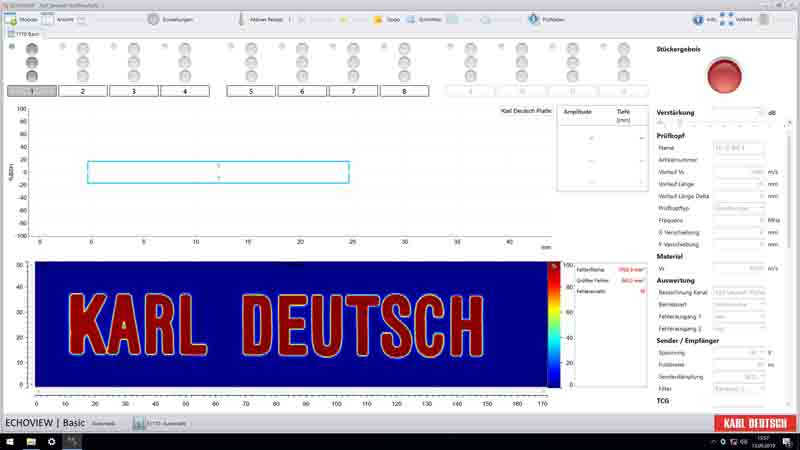Click bottom indicator lamp above channel 7
Viewport: 800px width, 450px height.
click(353, 76)
